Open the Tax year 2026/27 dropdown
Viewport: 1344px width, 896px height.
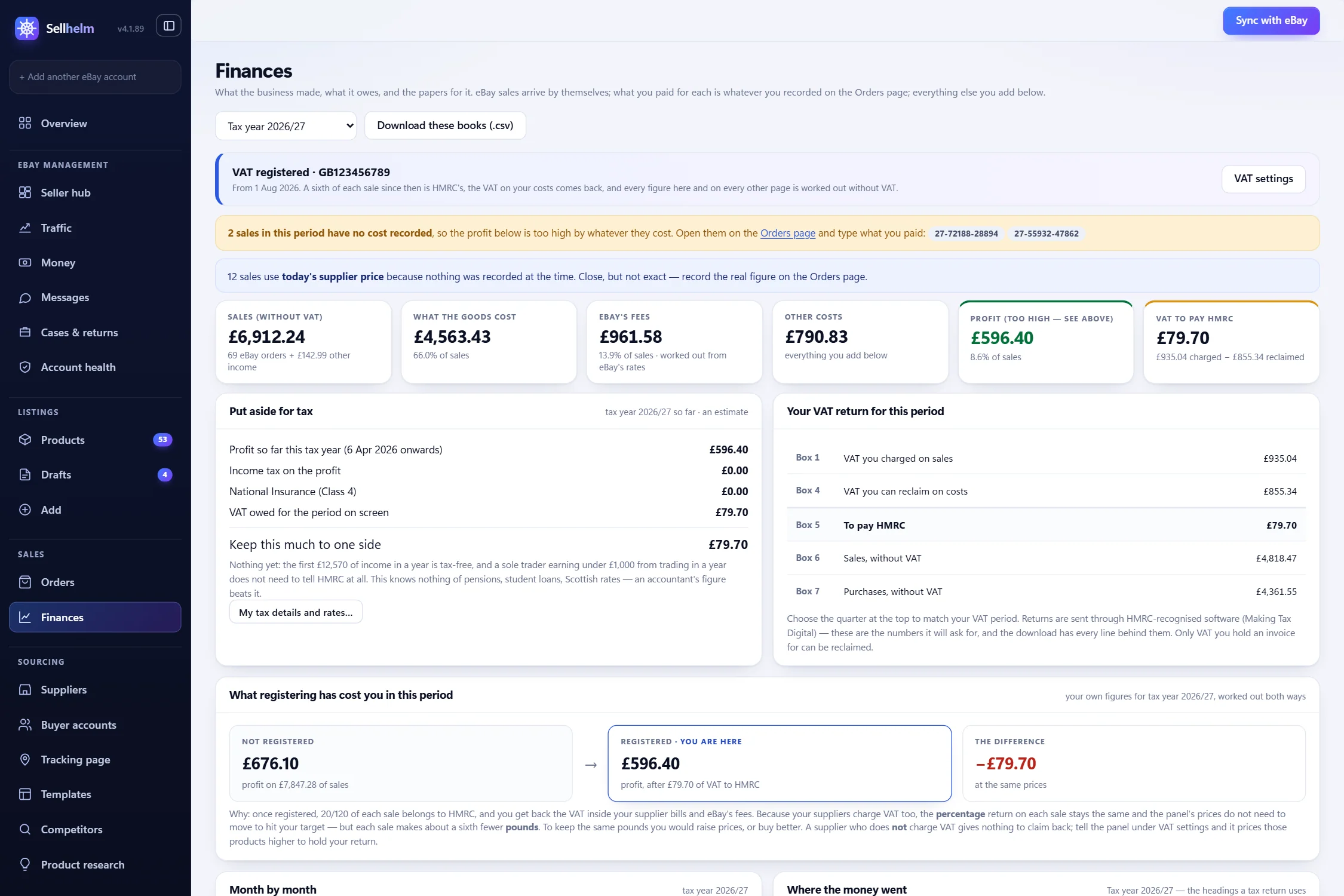point(286,126)
